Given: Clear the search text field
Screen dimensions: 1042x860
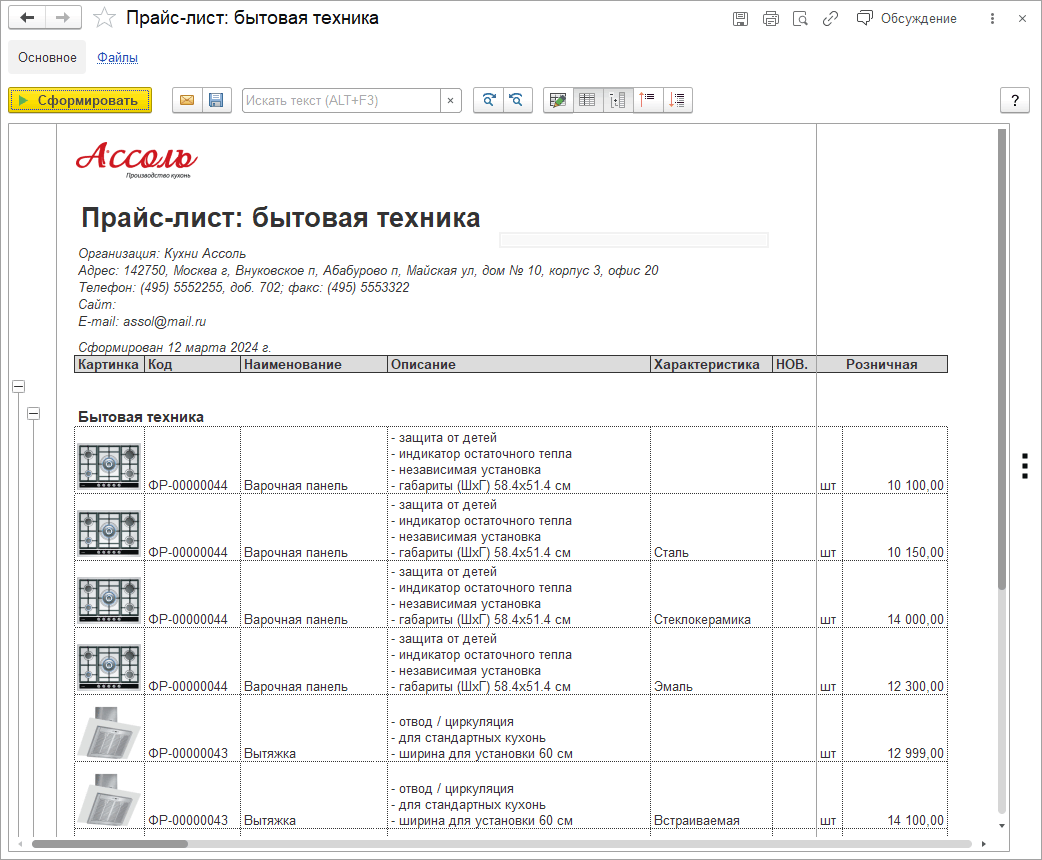Looking at the screenshot, I should click(x=450, y=100).
